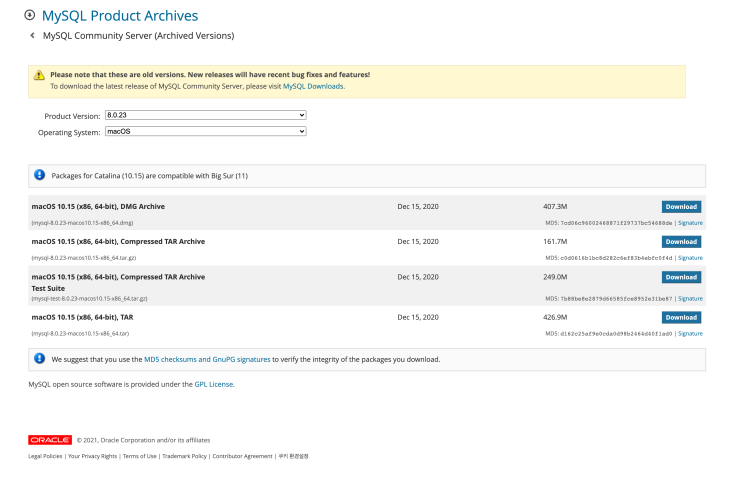Click the download circle icon beside MySQL Product Archives
The height and width of the screenshot is (485, 743).
(29, 15)
